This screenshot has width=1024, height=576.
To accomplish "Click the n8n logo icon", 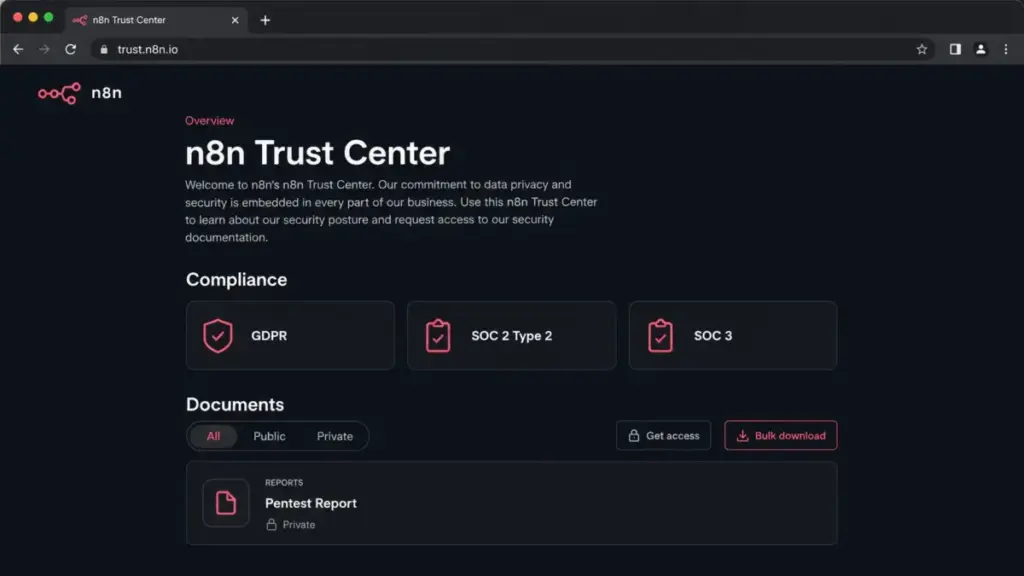I will tap(59, 93).
